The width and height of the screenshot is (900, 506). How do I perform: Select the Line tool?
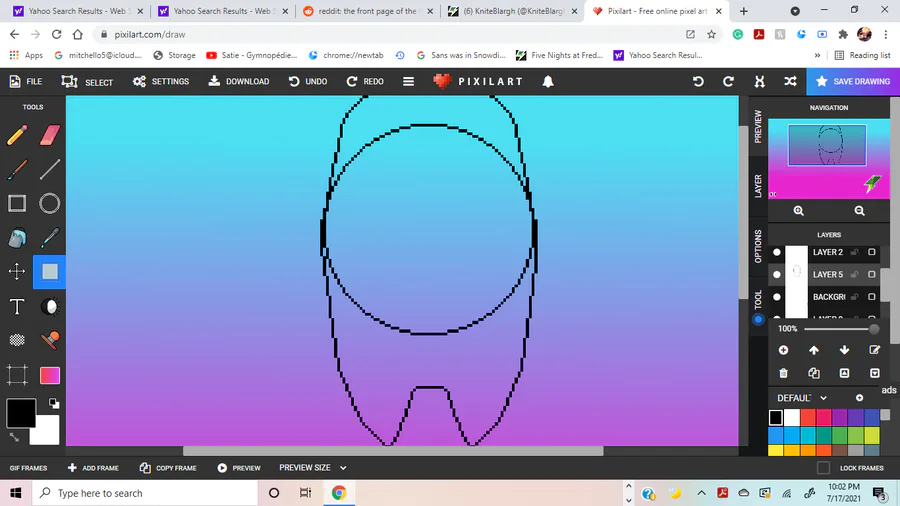(x=50, y=169)
